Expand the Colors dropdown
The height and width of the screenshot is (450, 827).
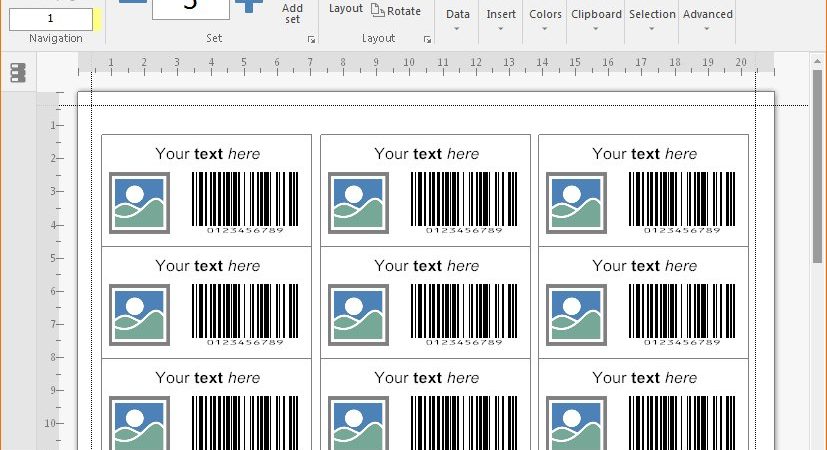[x=545, y=20]
